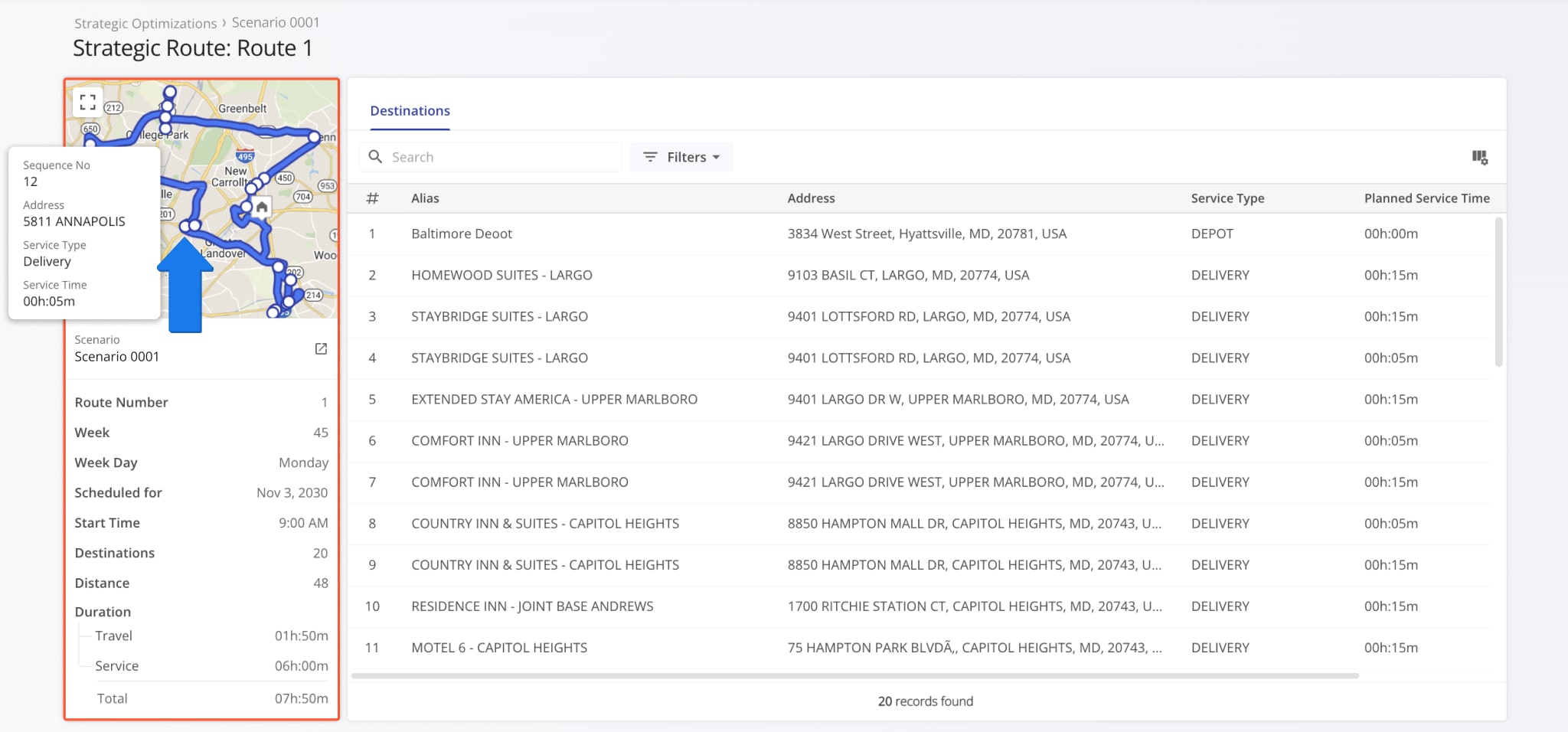Click the Greenbelt area stop marker on map
Screen dimensions: 1568x732
click(x=314, y=137)
